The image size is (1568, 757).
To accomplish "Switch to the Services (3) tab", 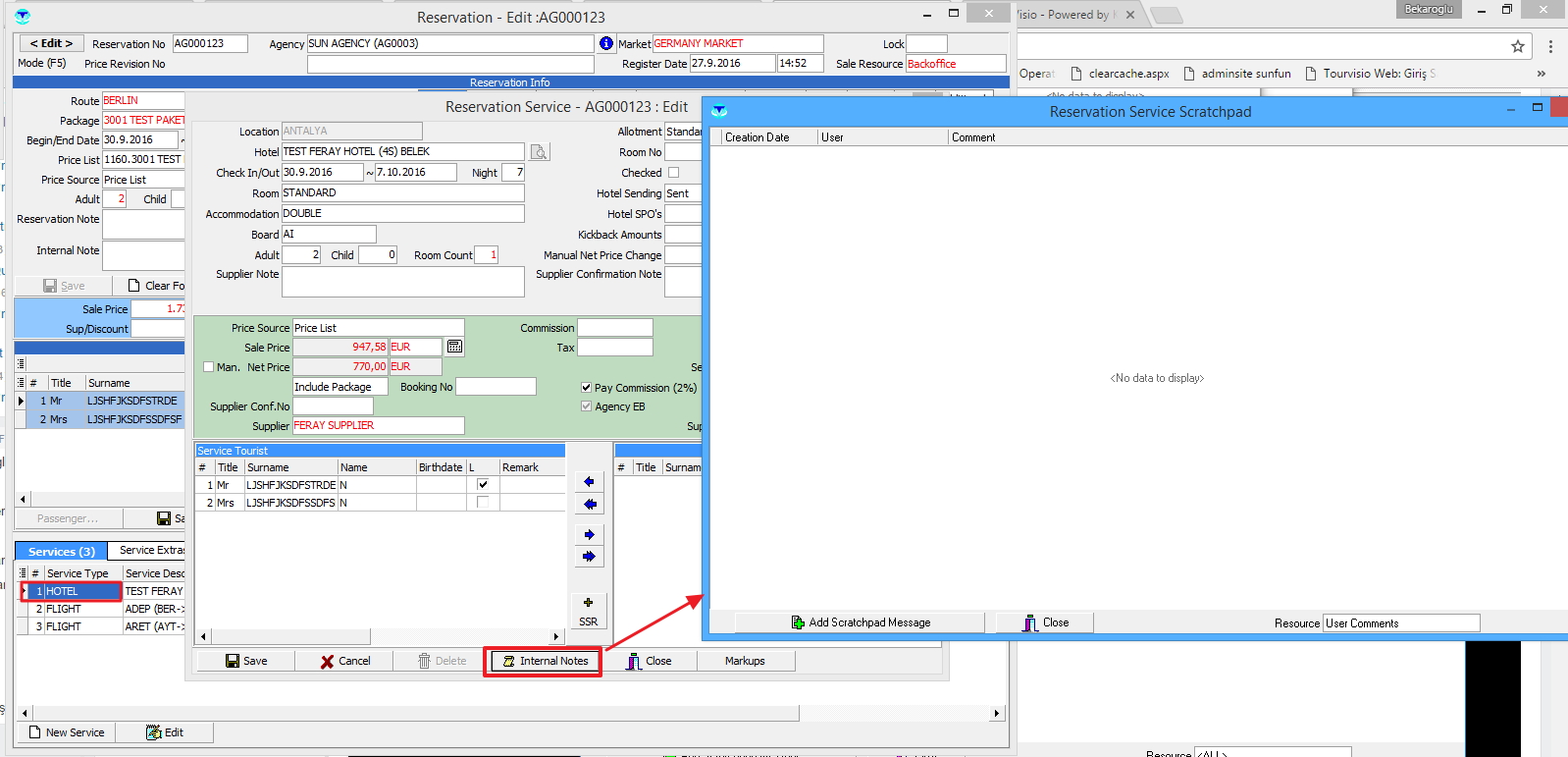I will [x=61, y=552].
